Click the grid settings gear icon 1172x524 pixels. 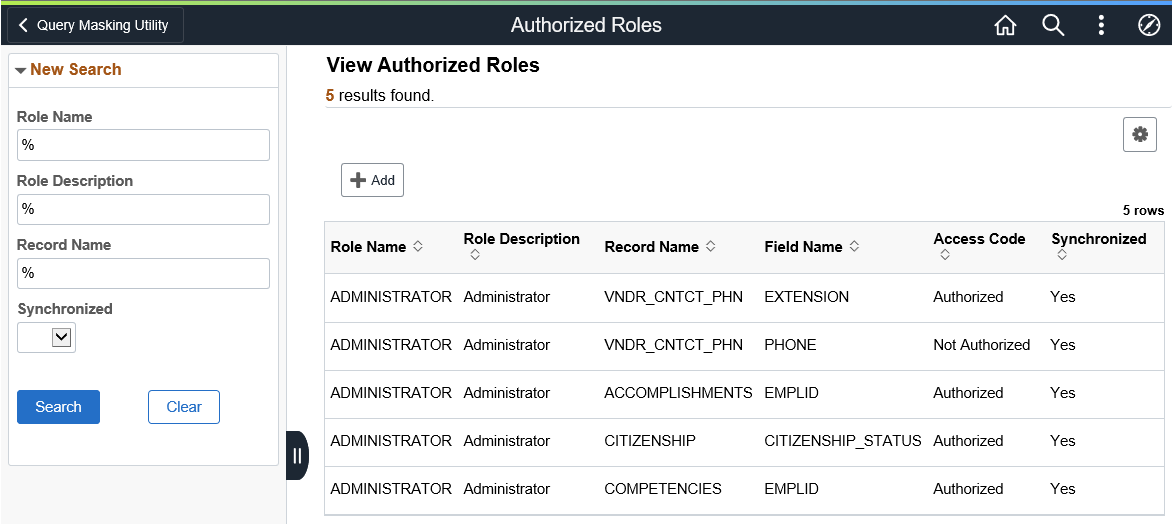pyautogui.click(x=1140, y=135)
